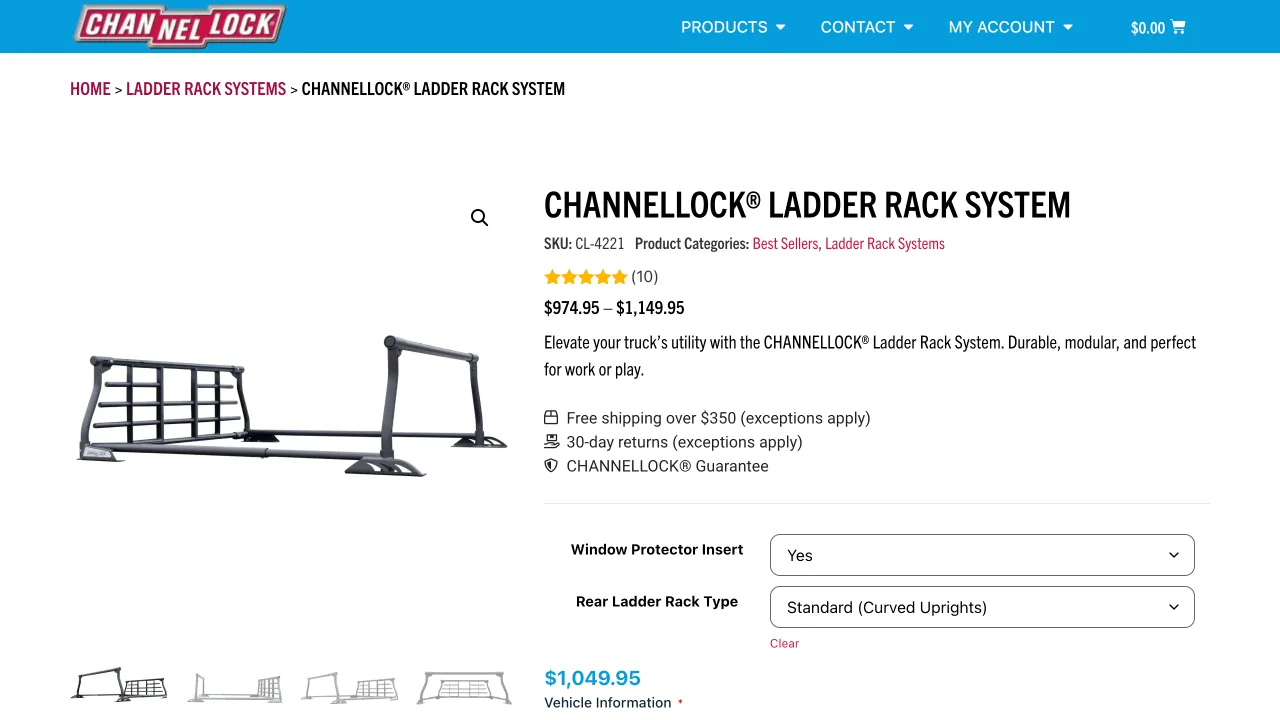Open the MY ACCOUNT menu

tap(1002, 27)
